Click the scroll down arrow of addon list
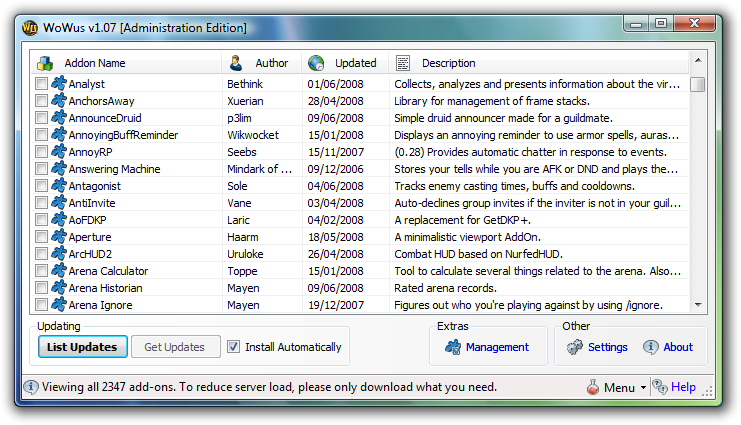 (x=697, y=305)
